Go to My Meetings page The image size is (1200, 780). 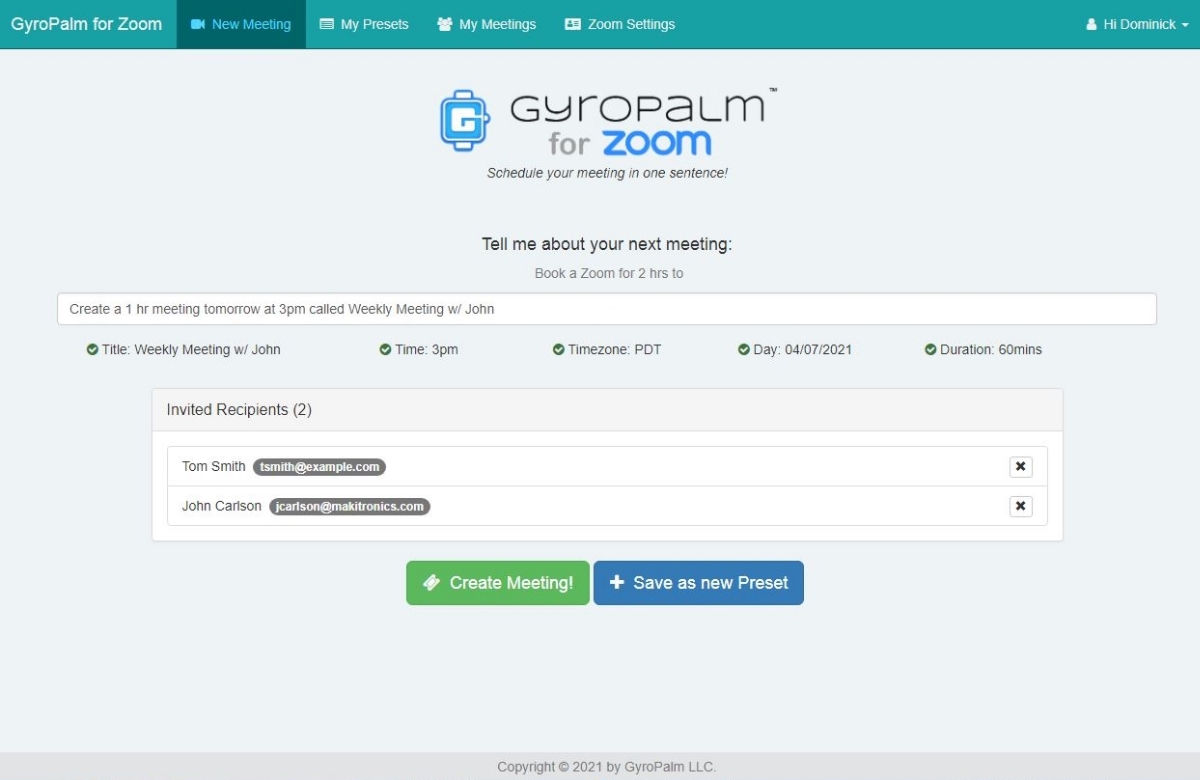pyautogui.click(x=487, y=24)
